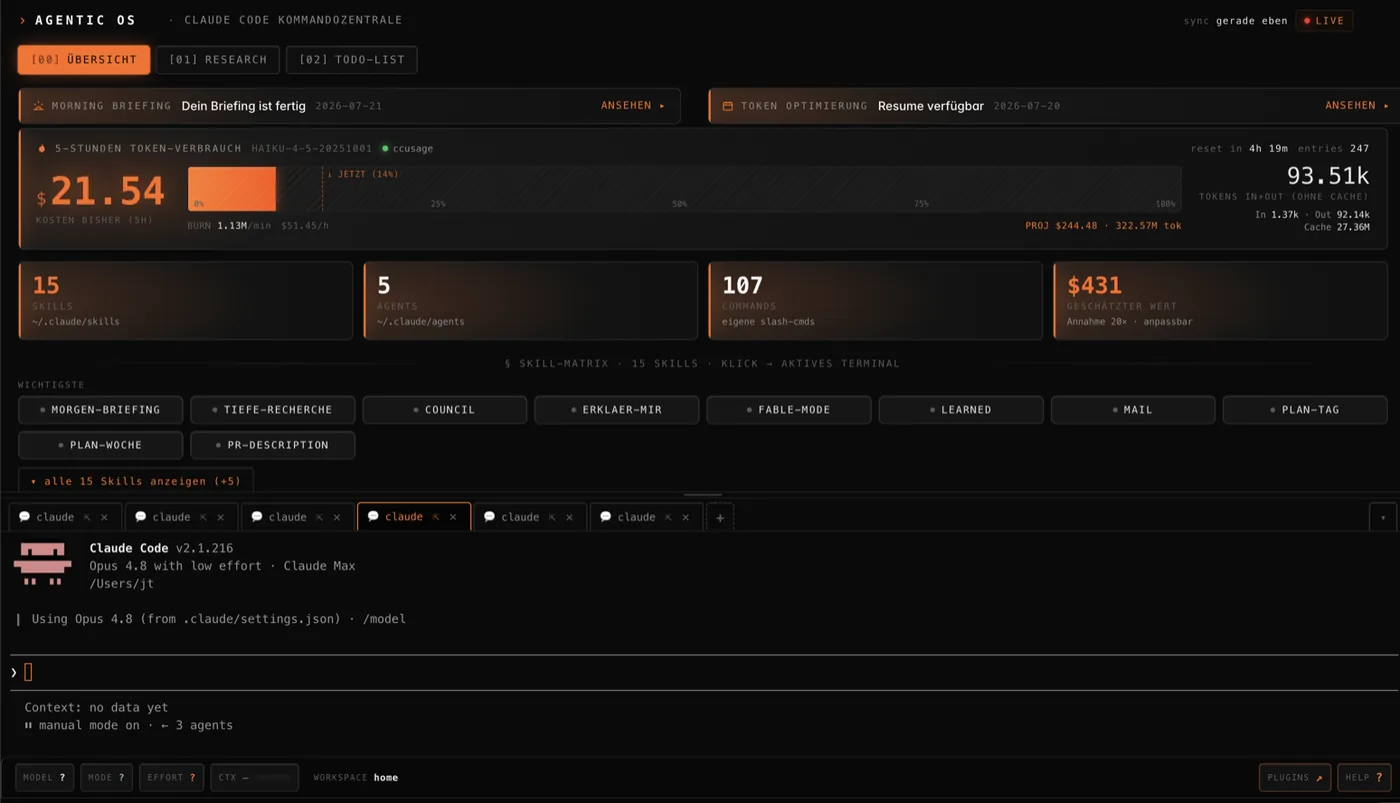Click the orange token usage progress bar
Image resolution: width=1400 pixels, height=803 pixels.
[232, 189]
